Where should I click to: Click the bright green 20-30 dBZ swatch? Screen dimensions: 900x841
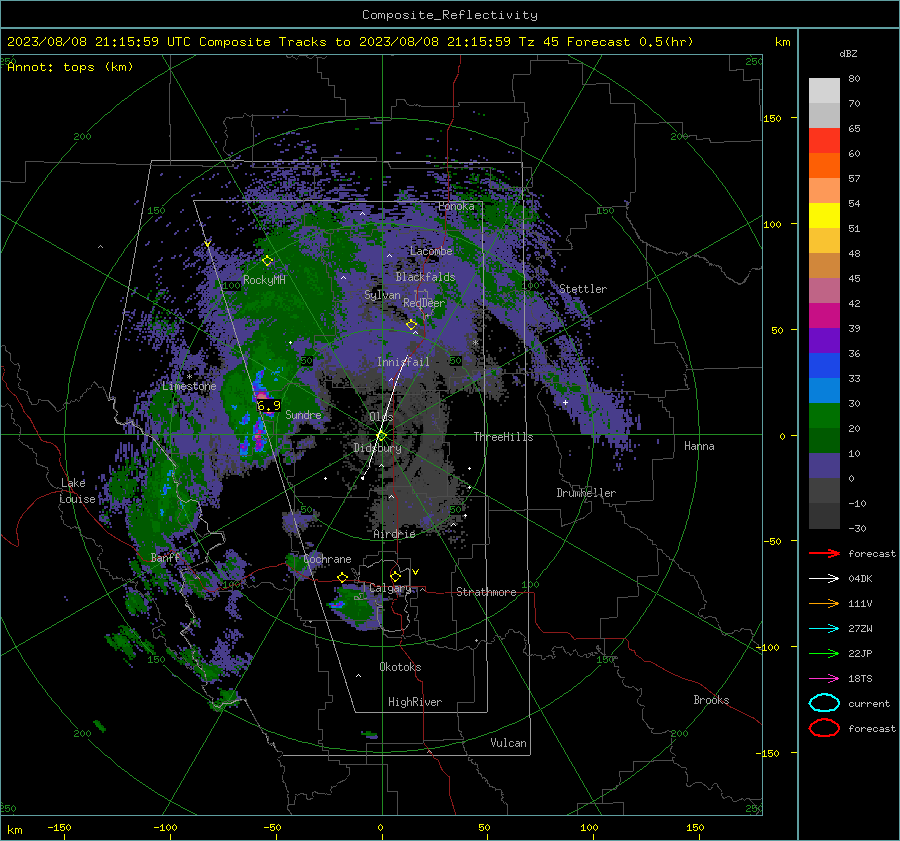[x=824, y=416]
